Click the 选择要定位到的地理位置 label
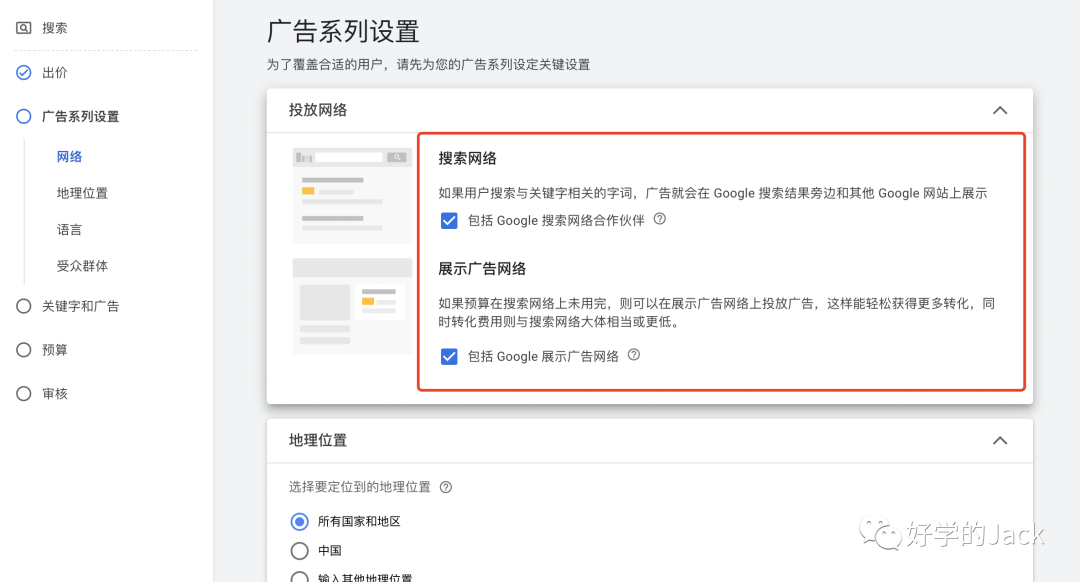The height and width of the screenshot is (582, 1080). pos(360,487)
